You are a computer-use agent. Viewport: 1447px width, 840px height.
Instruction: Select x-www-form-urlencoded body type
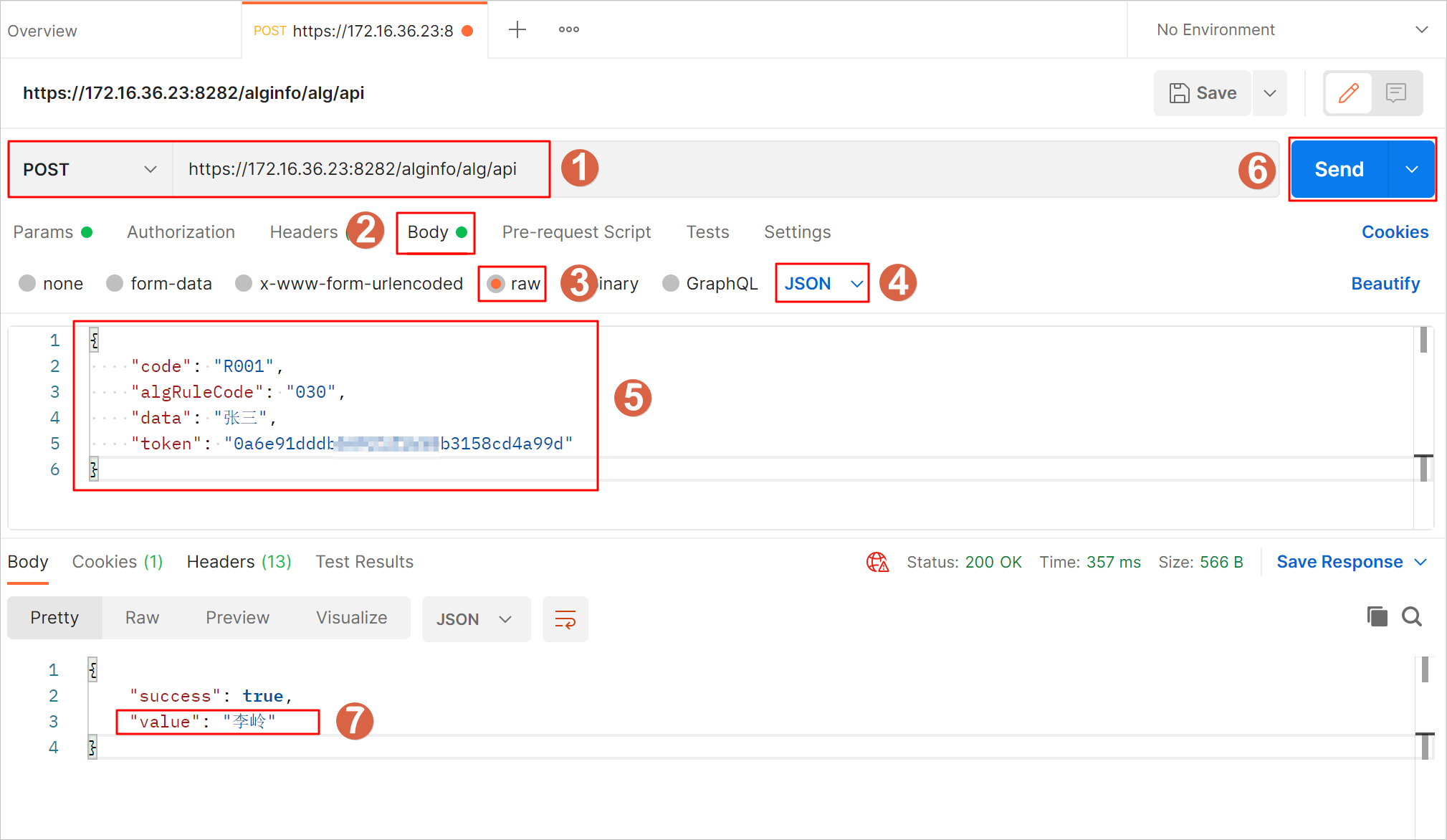tap(244, 283)
